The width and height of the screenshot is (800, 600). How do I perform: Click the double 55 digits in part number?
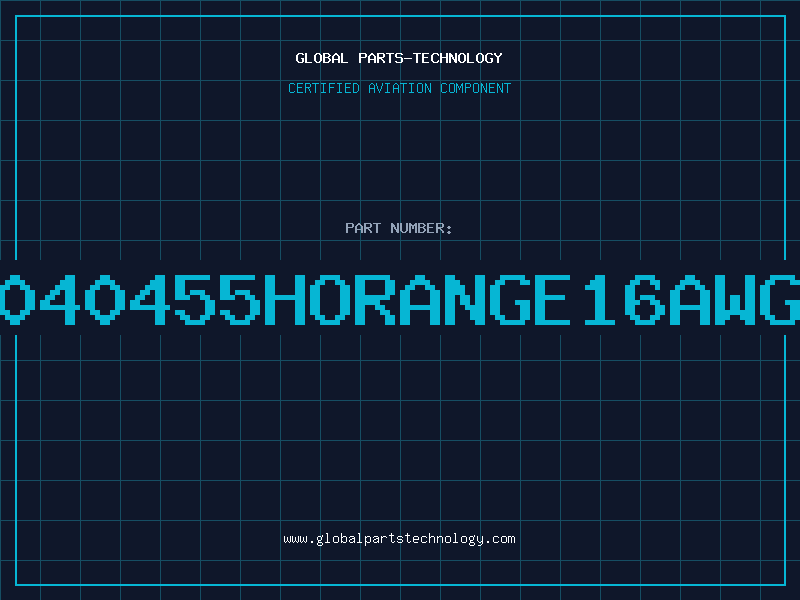pos(215,300)
